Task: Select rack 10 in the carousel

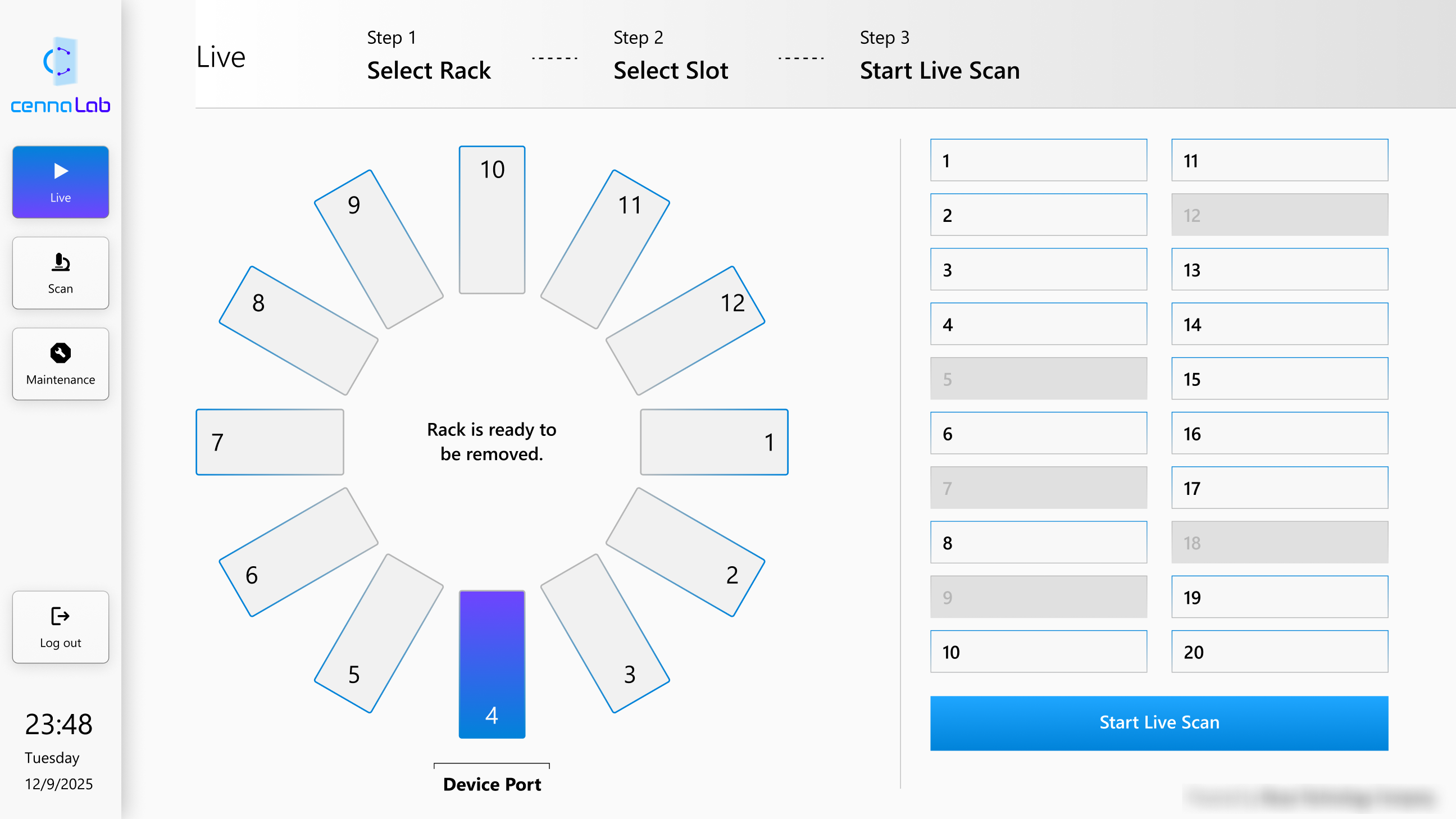Action: click(492, 219)
